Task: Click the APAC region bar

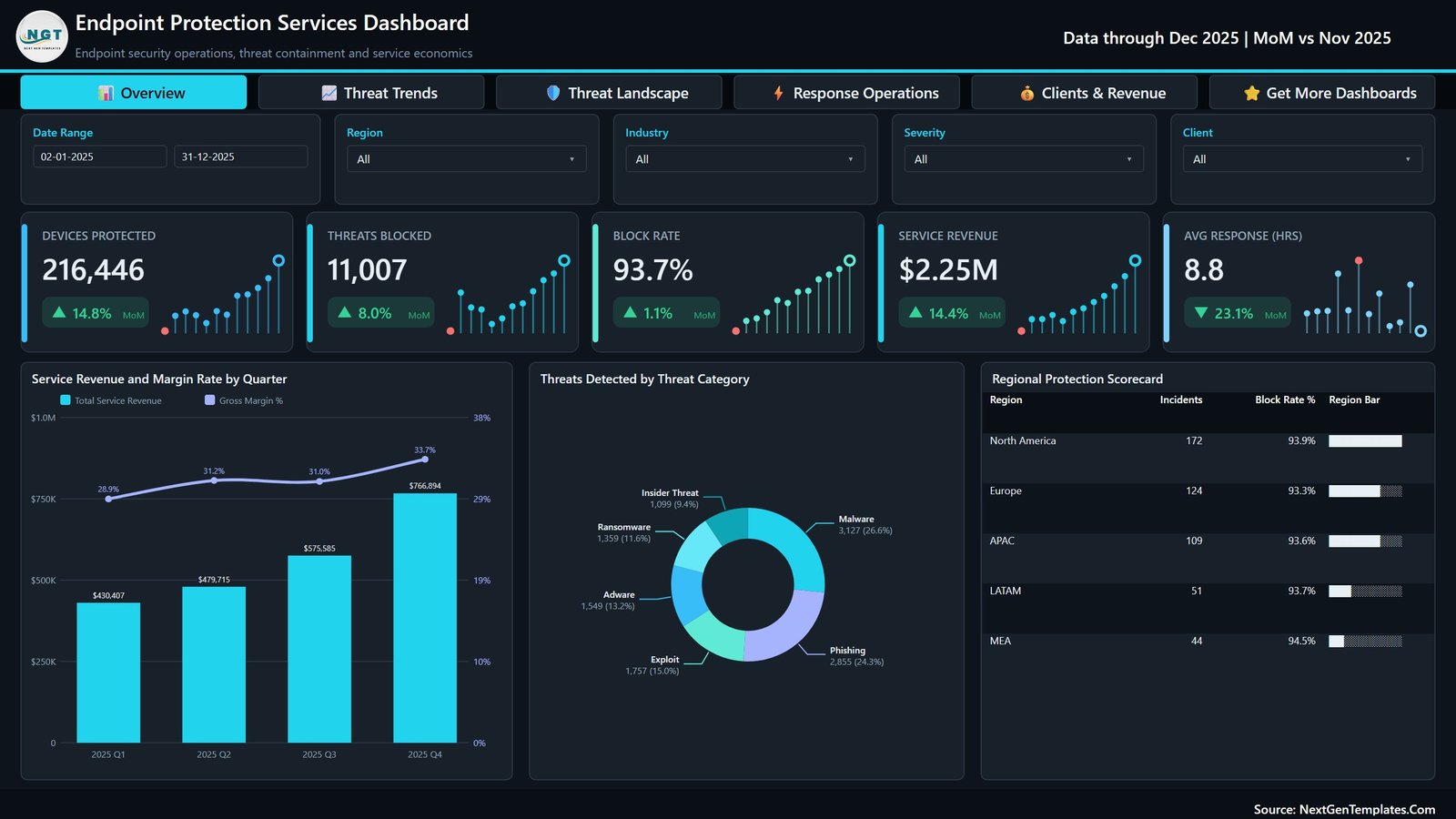Action: (1365, 541)
